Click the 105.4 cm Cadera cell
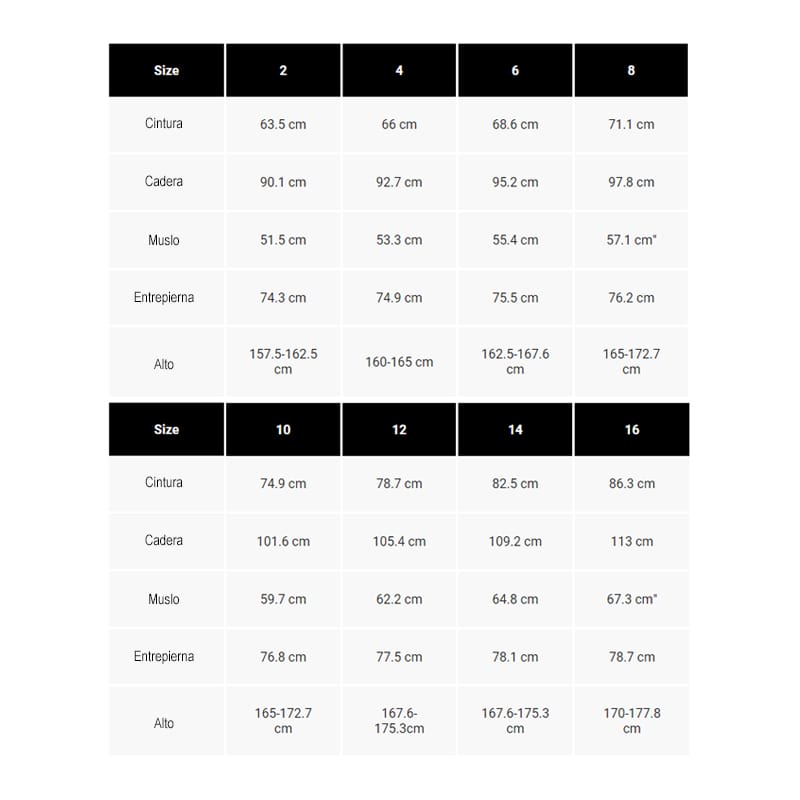This screenshot has height=800, width=800. pos(399,541)
